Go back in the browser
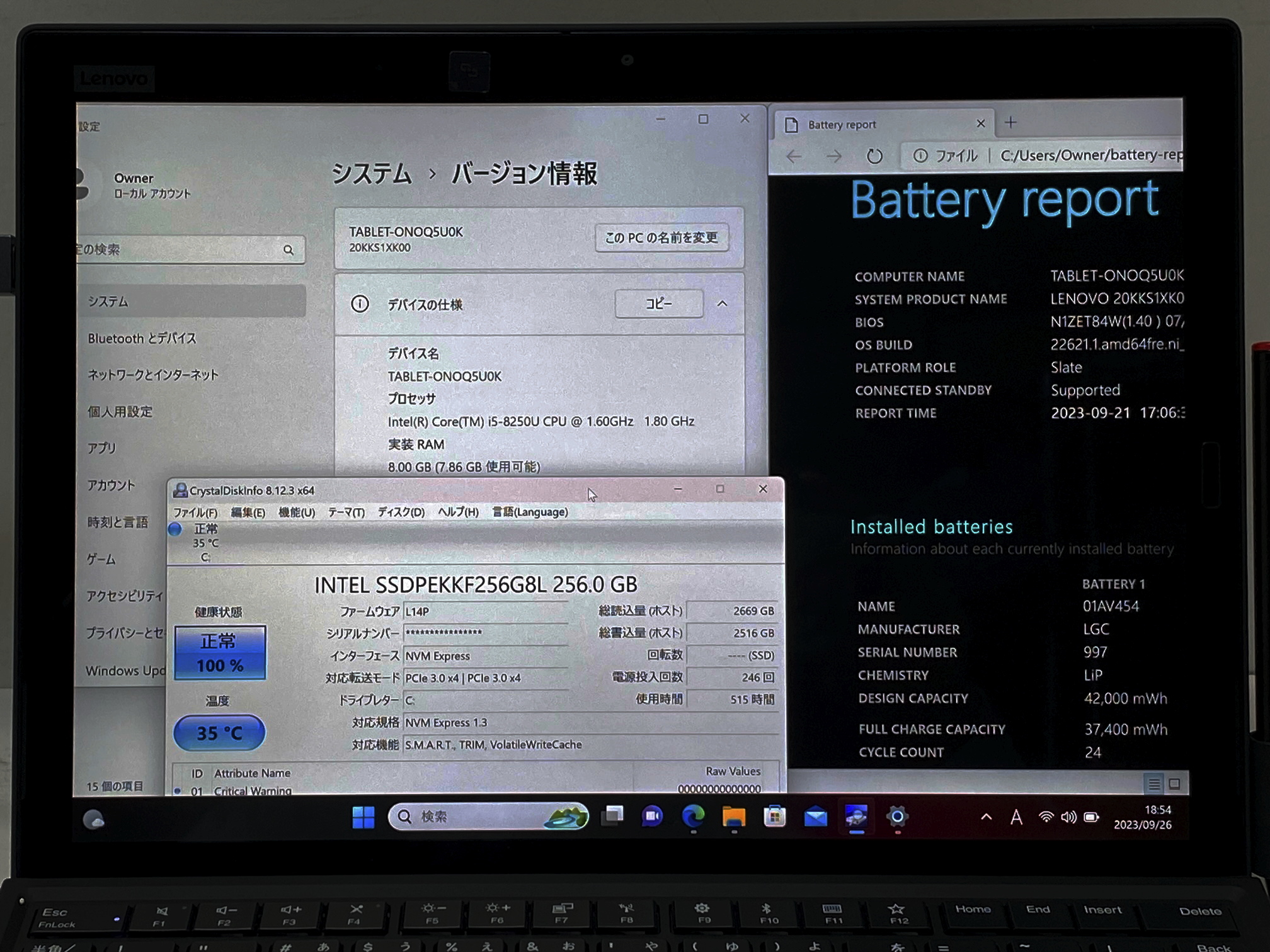Image resolution: width=1270 pixels, height=952 pixels. coord(794,156)
